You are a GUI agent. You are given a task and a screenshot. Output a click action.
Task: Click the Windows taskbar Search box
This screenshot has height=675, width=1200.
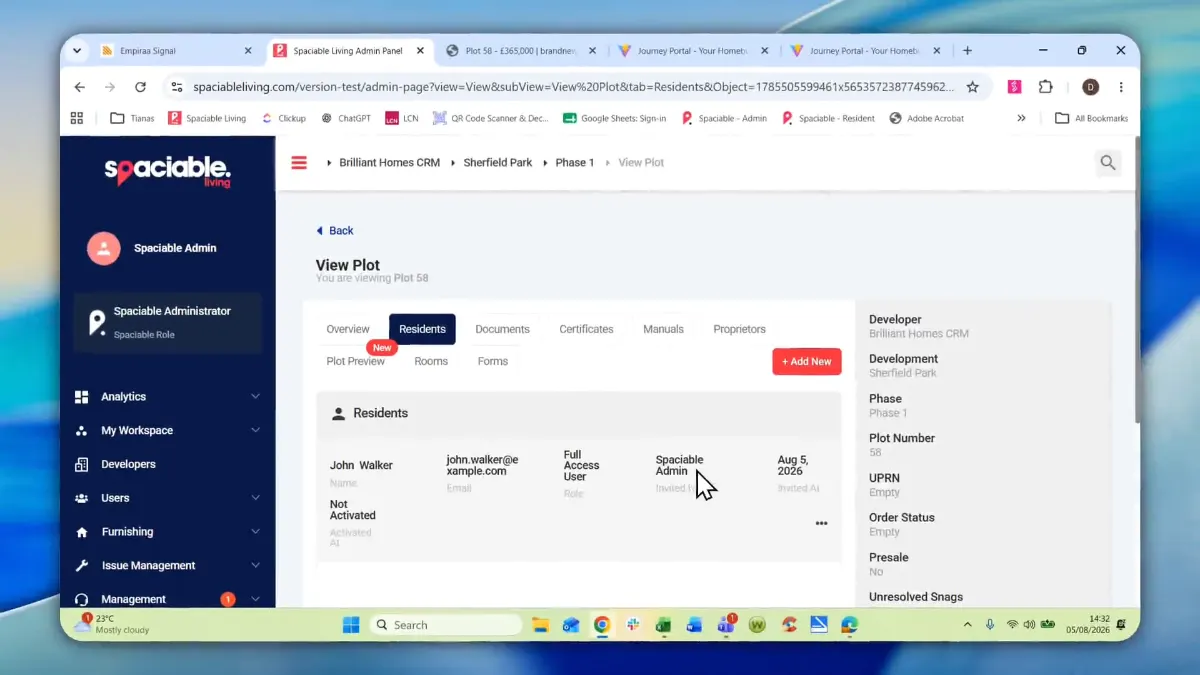[x=446, y=625]
